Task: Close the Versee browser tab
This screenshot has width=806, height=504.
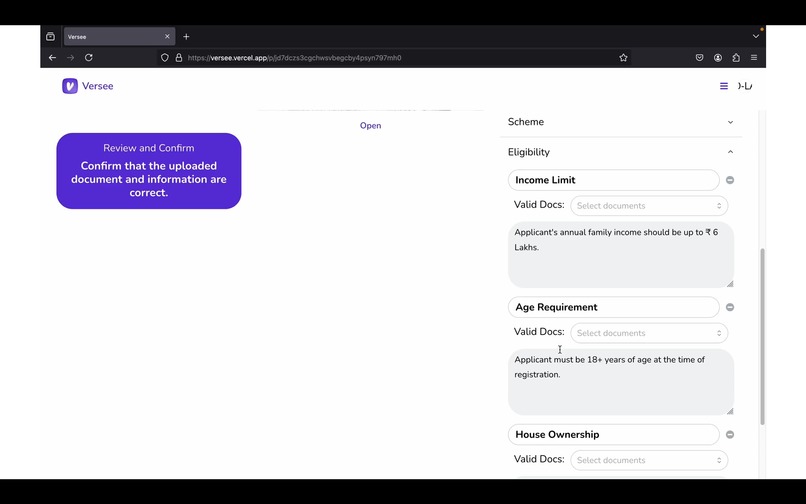Action: 167,37
